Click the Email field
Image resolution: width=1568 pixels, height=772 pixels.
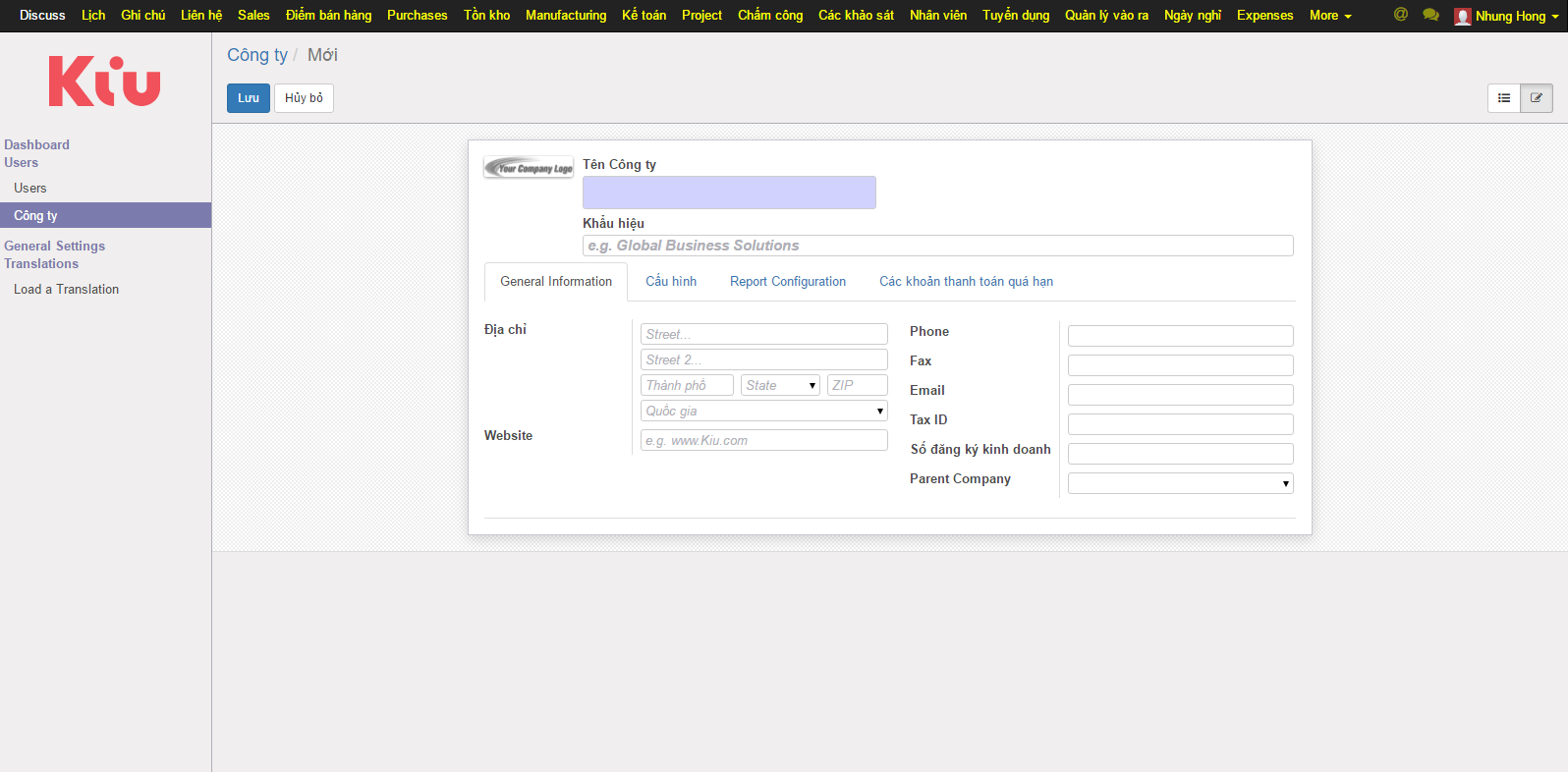coord(1181,395)
